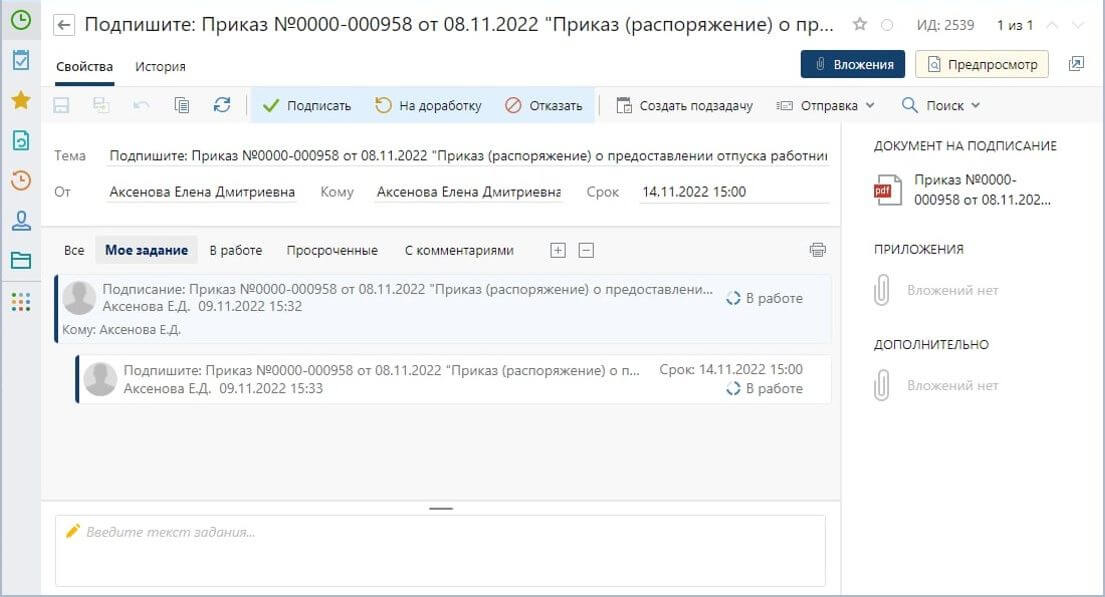This screenshot has width=1105, height=597.
Task: Click the Подписать button
Action: (x=307, y=105)
